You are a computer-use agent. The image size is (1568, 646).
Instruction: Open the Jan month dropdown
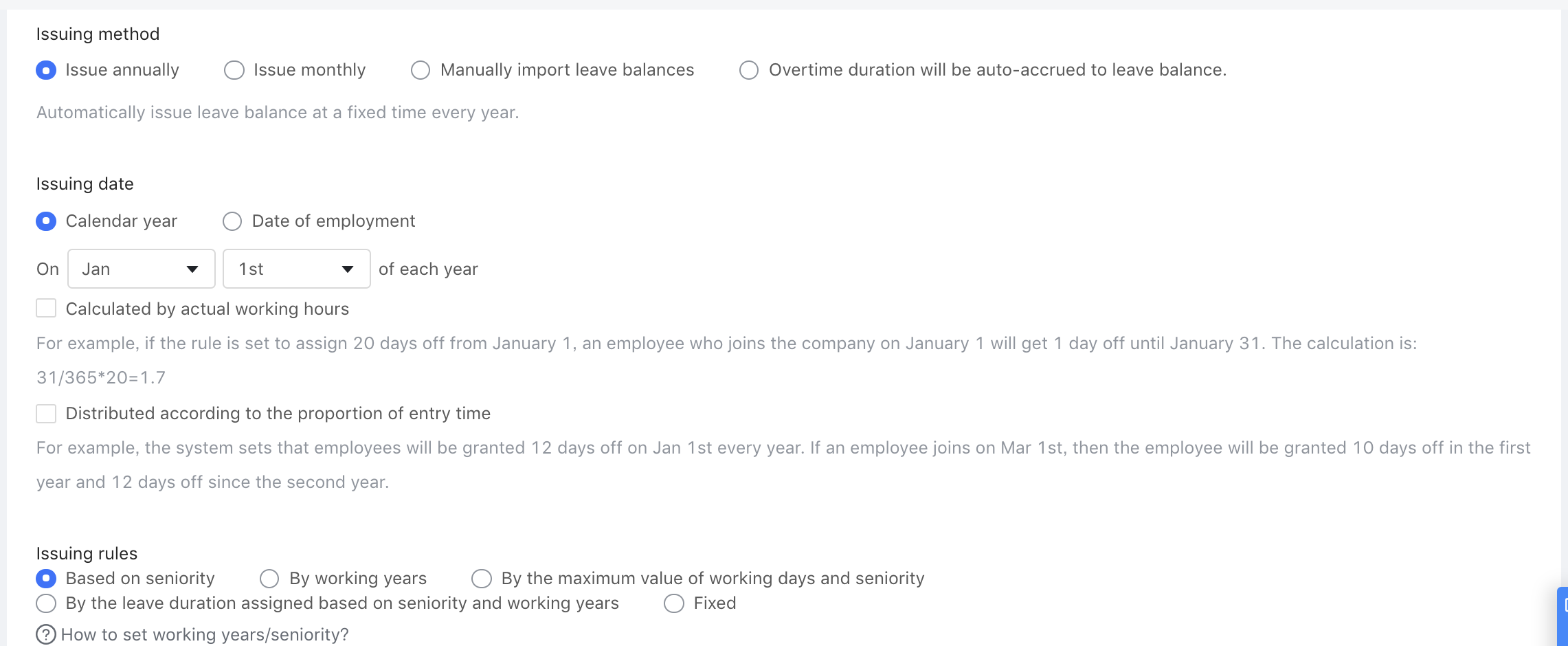coord(141,269)
